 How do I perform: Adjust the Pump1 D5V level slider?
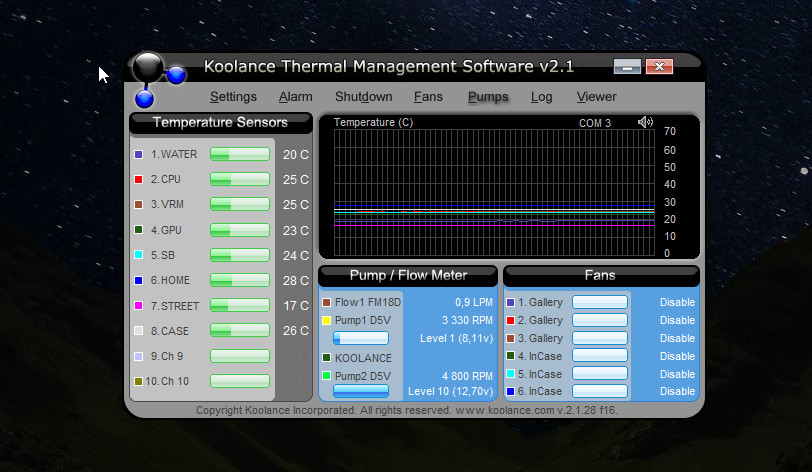click(361, 338)
